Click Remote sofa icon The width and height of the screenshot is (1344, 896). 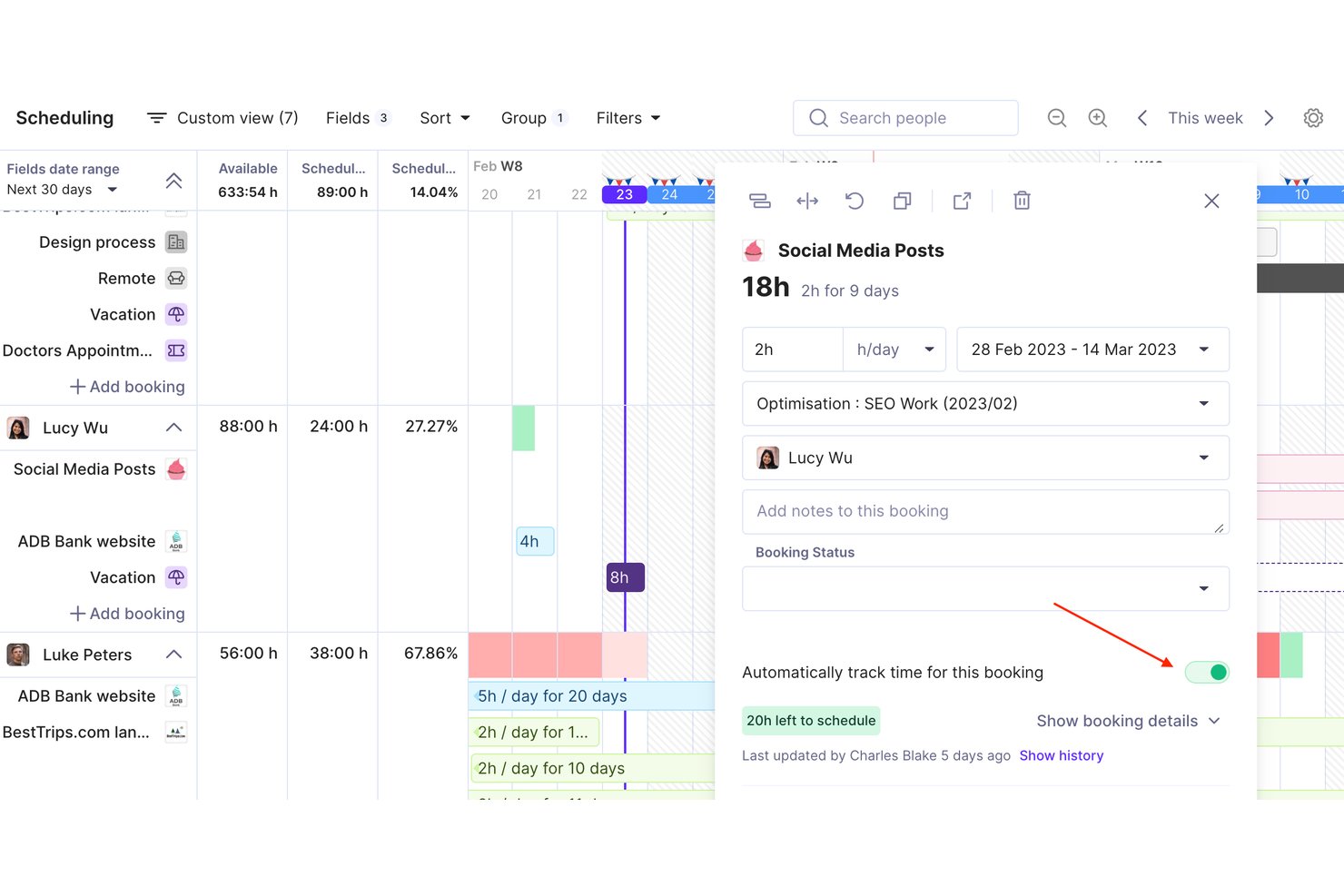[176, 279]
